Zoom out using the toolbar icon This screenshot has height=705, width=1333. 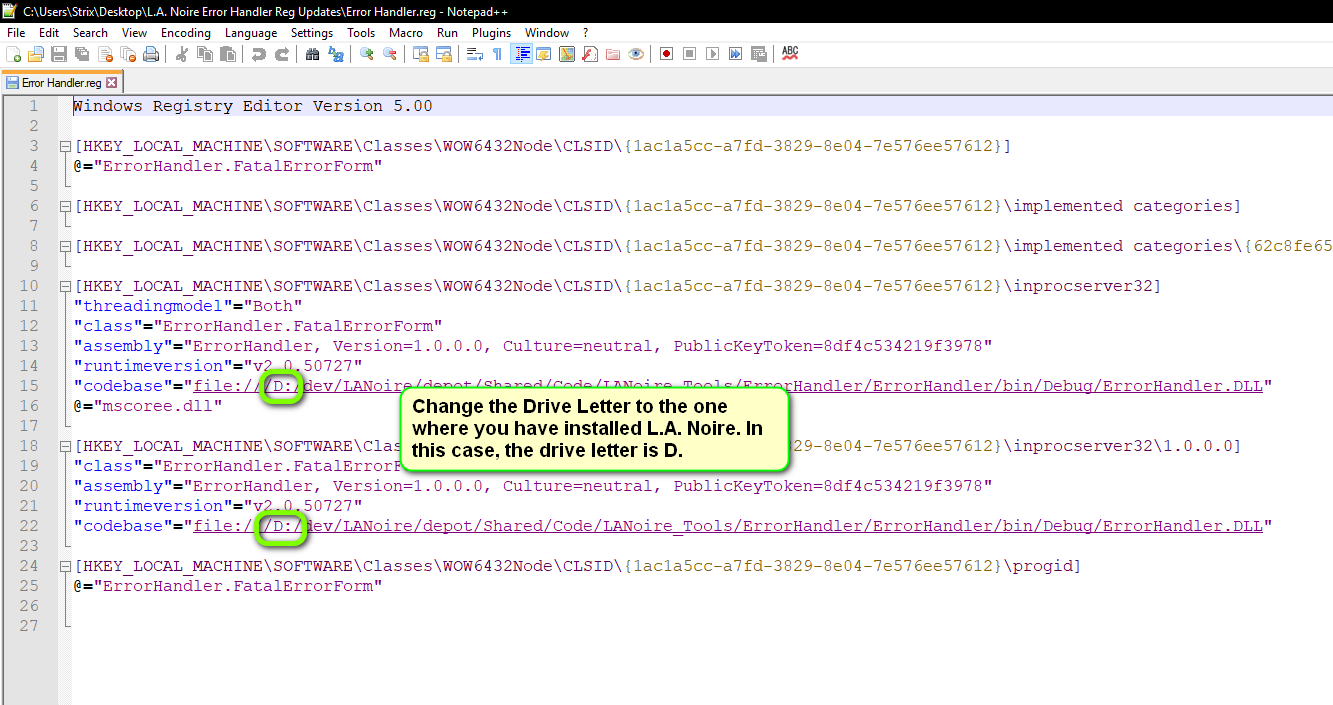pos(390,54)
